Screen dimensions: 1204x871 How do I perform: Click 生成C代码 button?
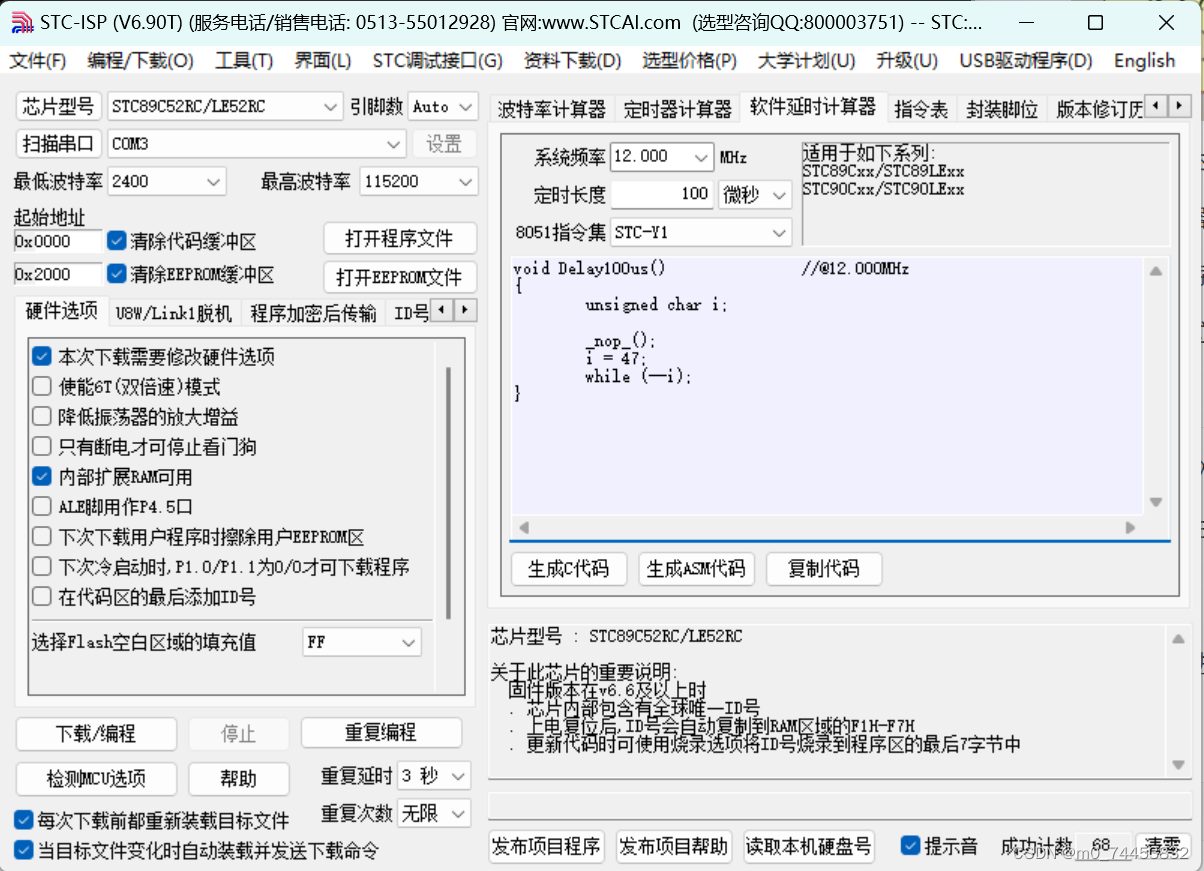(568, 569)
